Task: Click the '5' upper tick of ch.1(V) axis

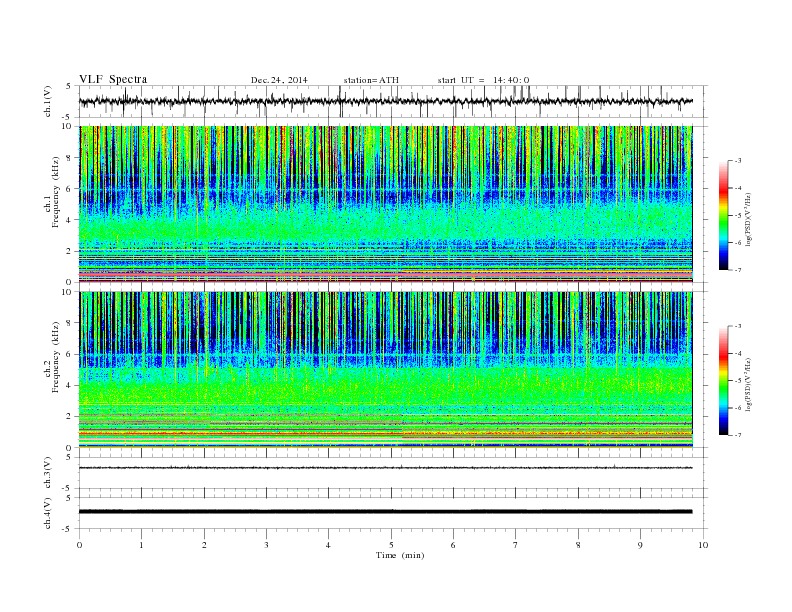Action: pos(68,86)
